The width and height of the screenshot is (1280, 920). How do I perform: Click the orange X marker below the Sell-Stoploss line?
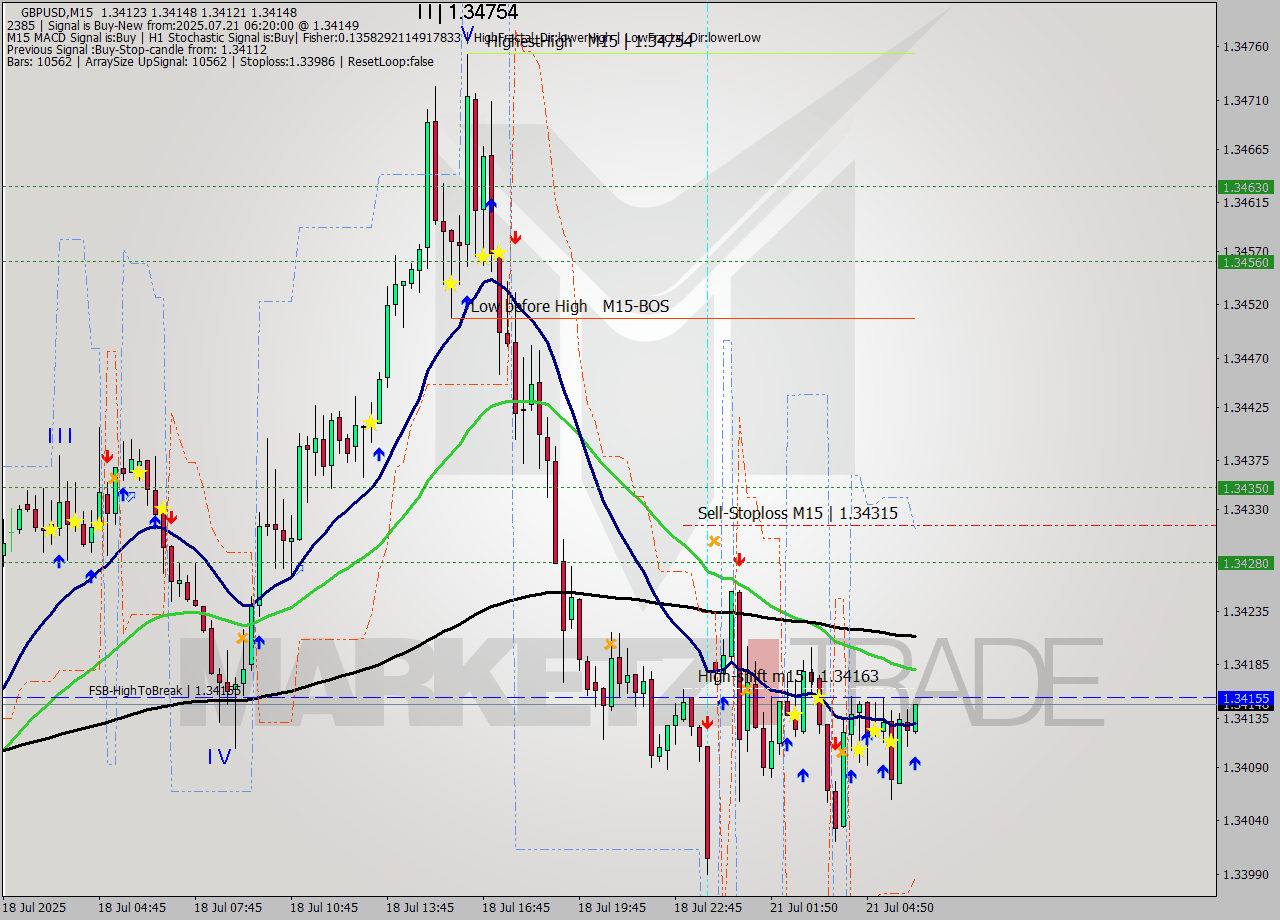pos(713,541)
